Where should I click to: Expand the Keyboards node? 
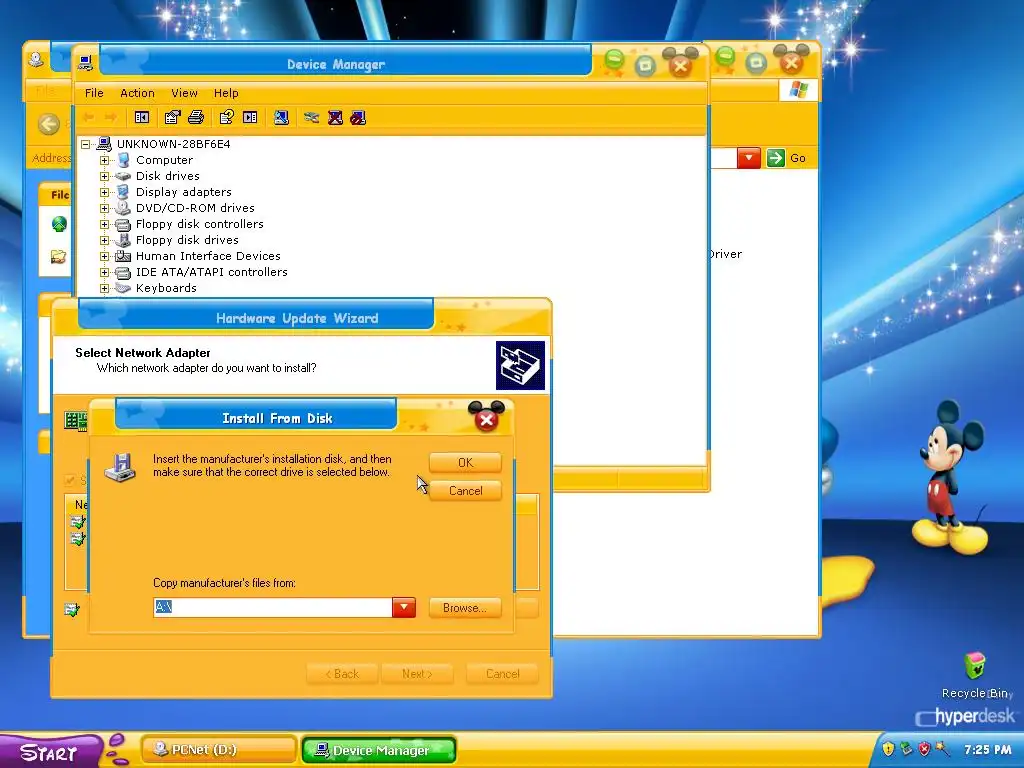[104, 288]
